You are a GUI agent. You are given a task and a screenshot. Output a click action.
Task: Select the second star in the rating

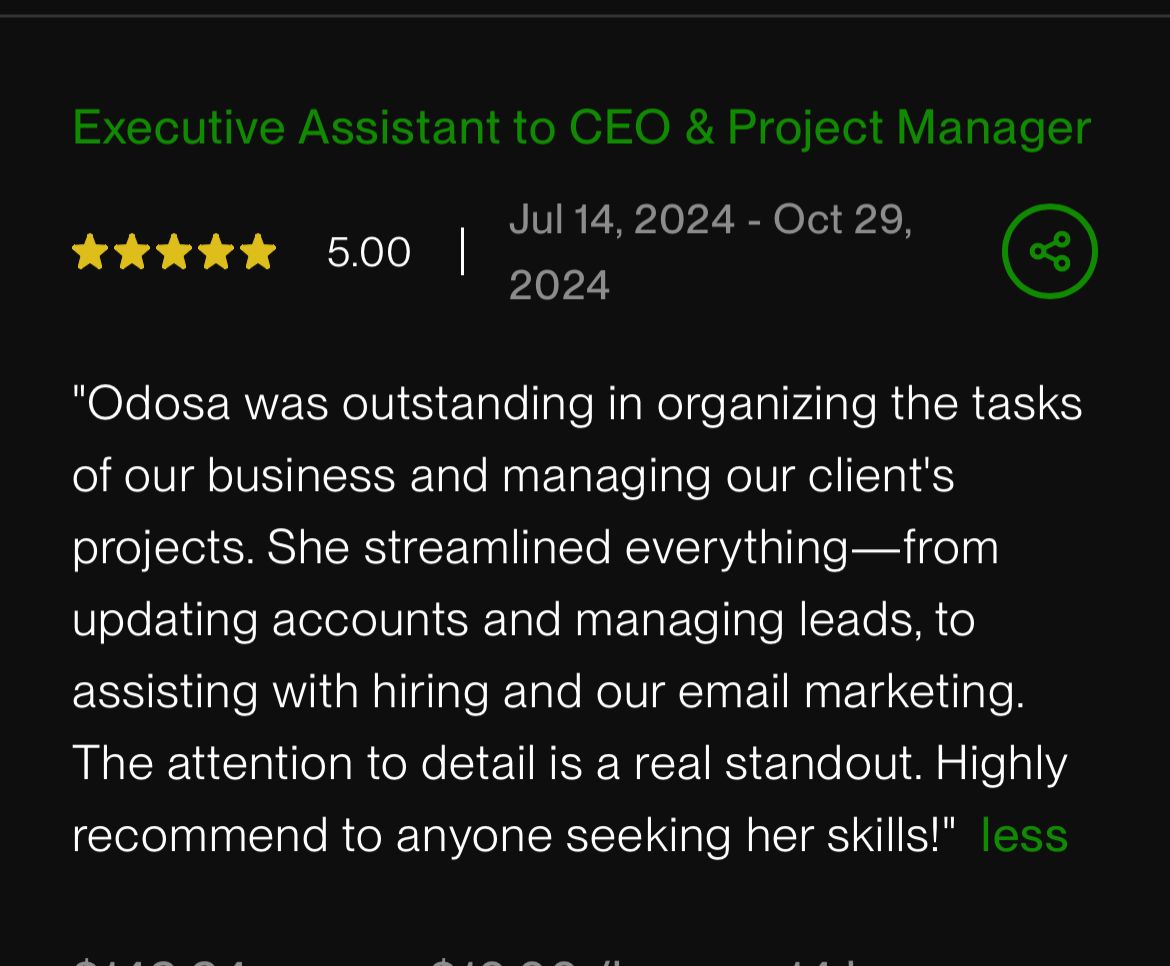tap(133, 251)
